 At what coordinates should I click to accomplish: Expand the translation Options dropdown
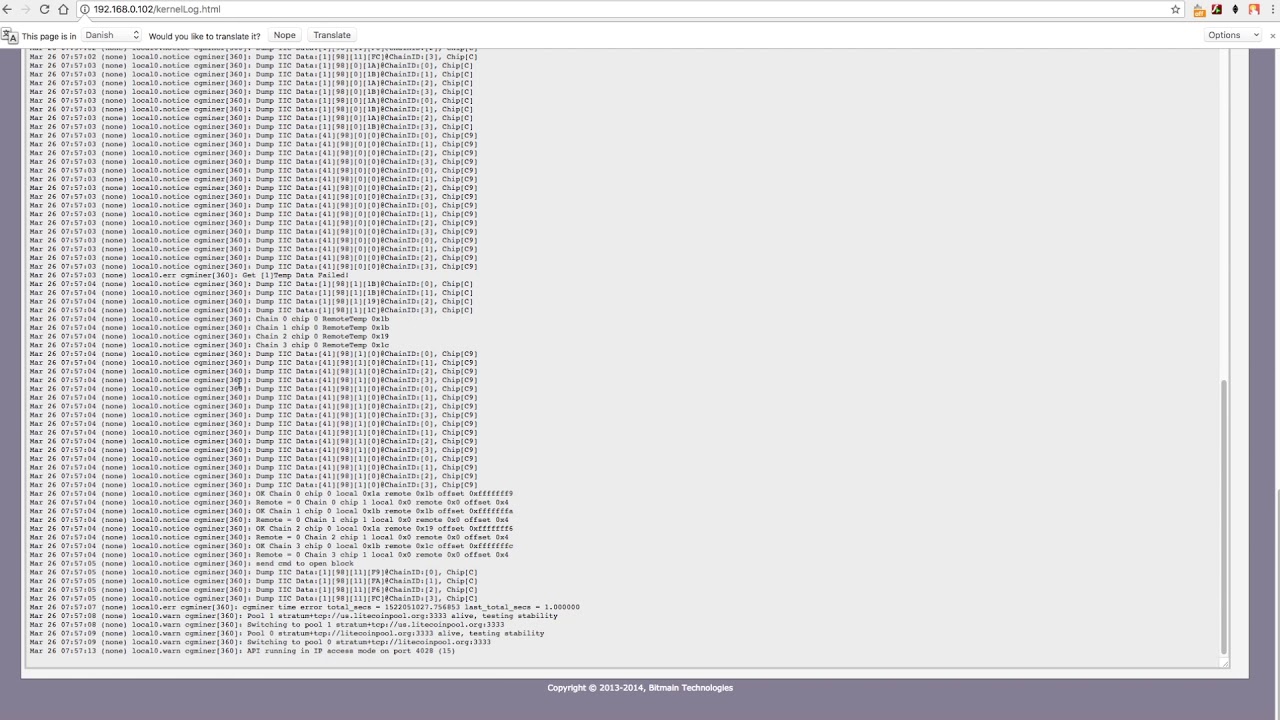pos(1231,35)
